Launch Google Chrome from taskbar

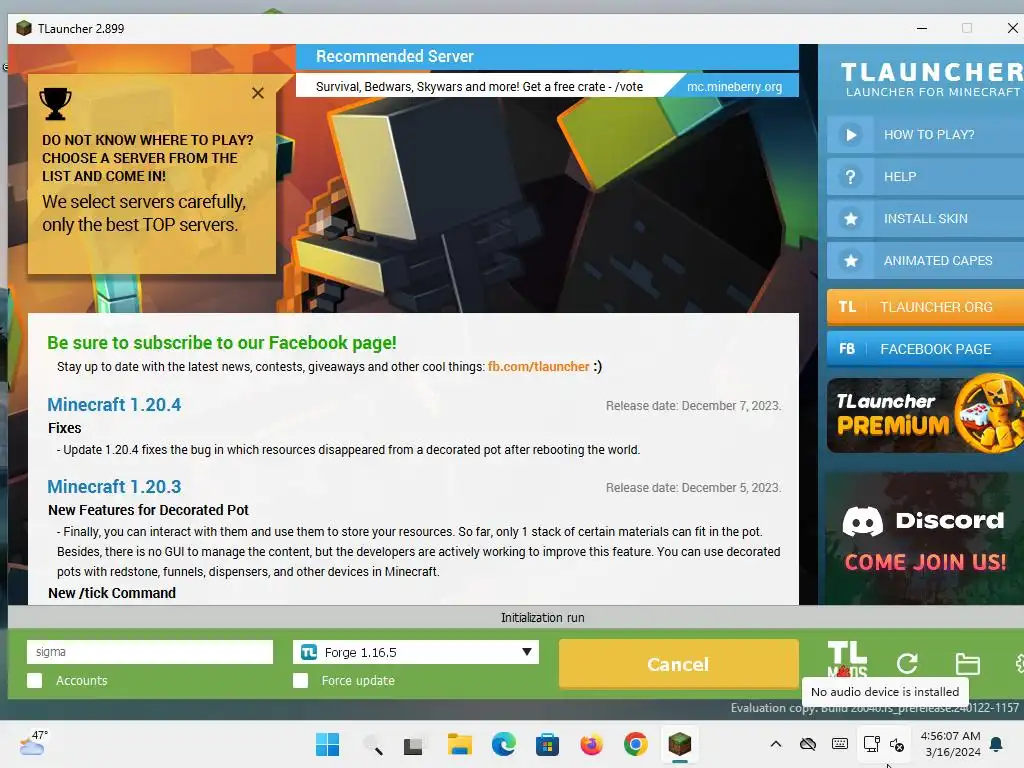(635, 744)
